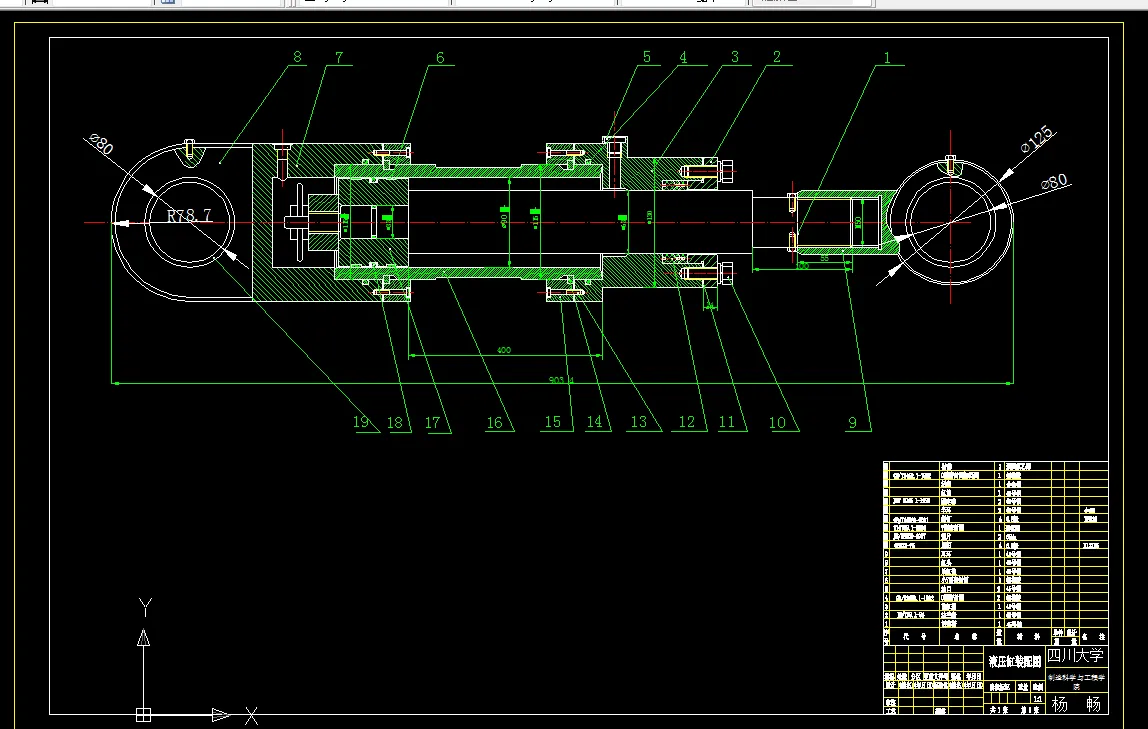The height and width of the screenshot is (729, 1148).
Task: Select the 903.4 overall length dimension
Action: click(x=562, y=381)
